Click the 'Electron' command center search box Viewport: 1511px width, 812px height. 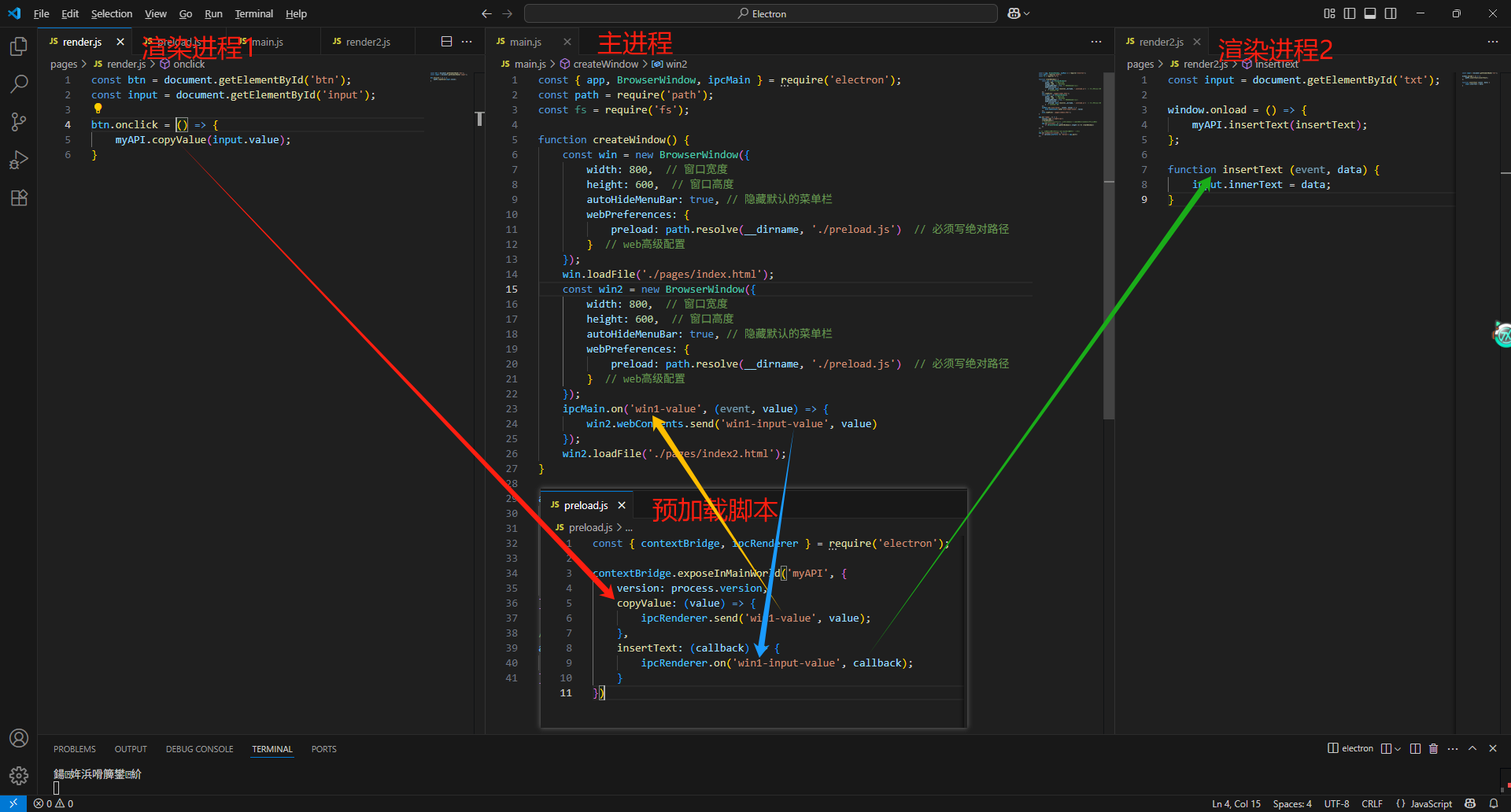(x=760, y=13)
